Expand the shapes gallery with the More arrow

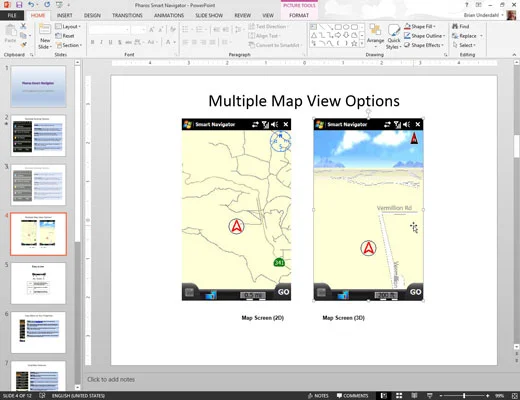pos(362,43)
